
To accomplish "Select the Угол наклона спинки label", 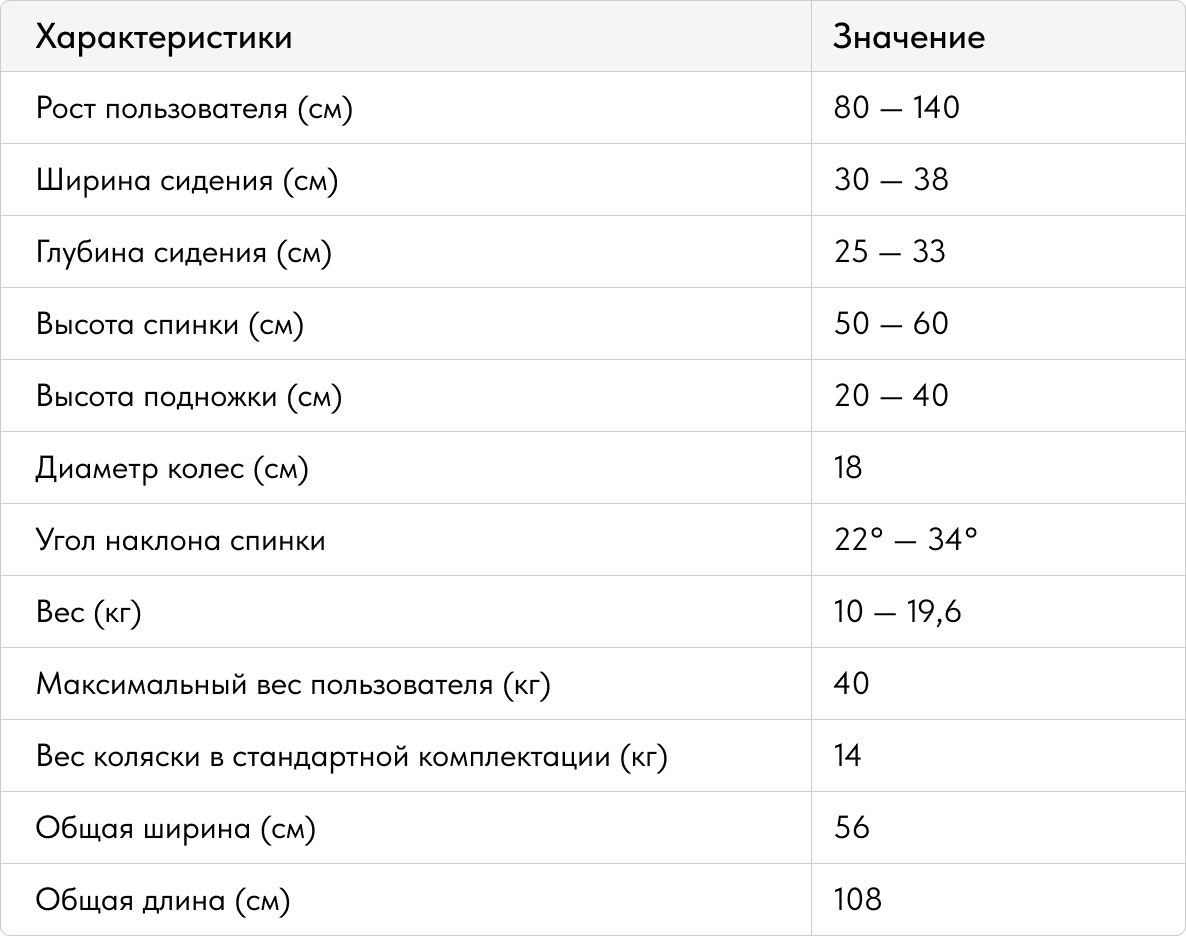I will tap(181, 540).
